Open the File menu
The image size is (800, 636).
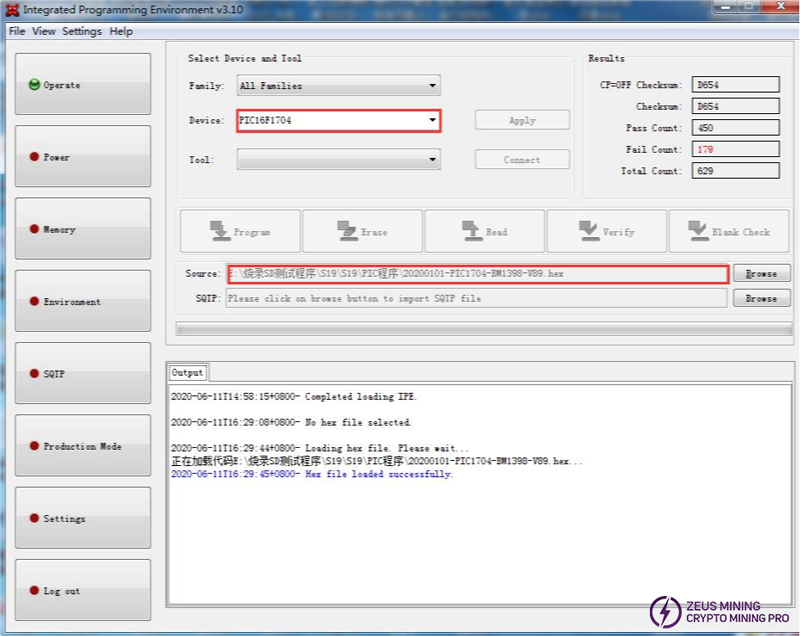16,31
